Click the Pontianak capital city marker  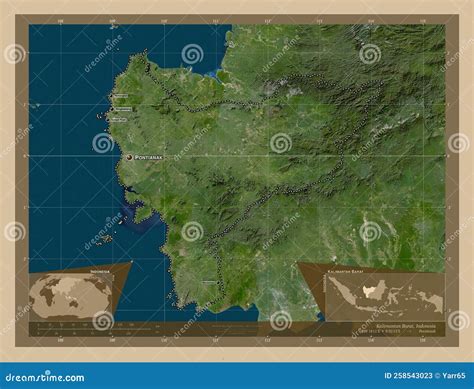129,157
